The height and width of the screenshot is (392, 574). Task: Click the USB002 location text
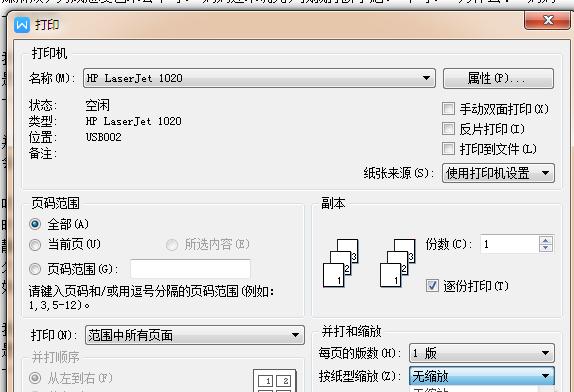104,137
